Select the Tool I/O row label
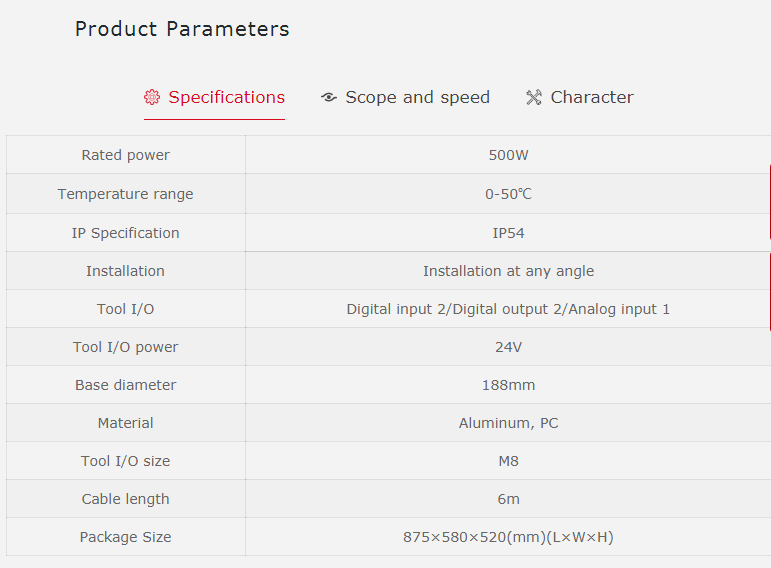The image size is (771, 568). coord(125,309)
